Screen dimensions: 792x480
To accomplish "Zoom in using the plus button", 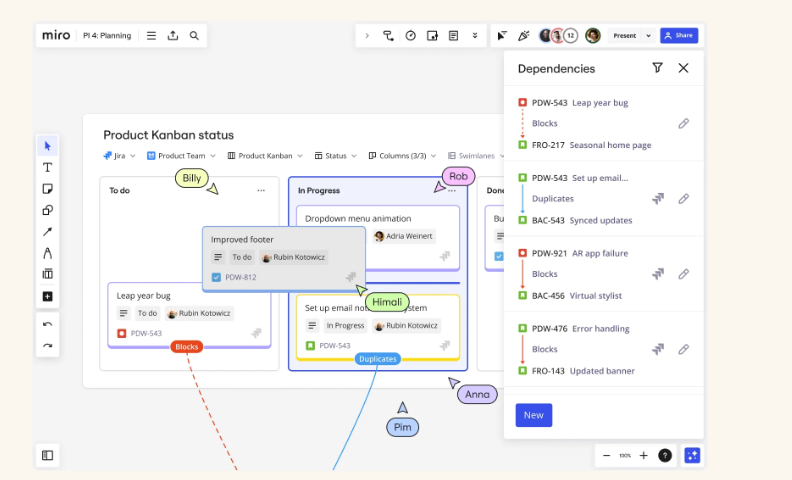I will coord(643,455).
